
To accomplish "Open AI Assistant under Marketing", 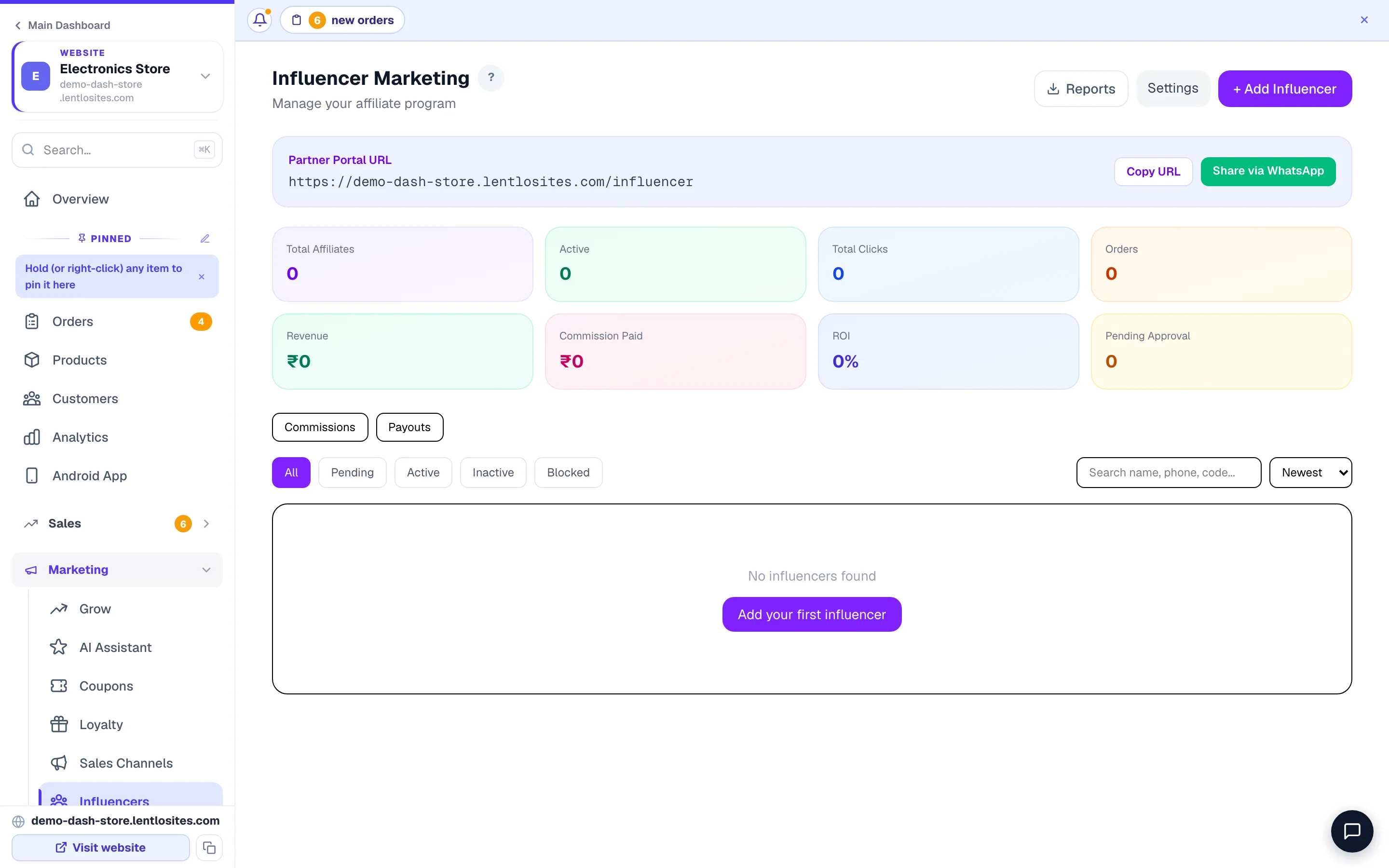I will [x=131, y=647].
